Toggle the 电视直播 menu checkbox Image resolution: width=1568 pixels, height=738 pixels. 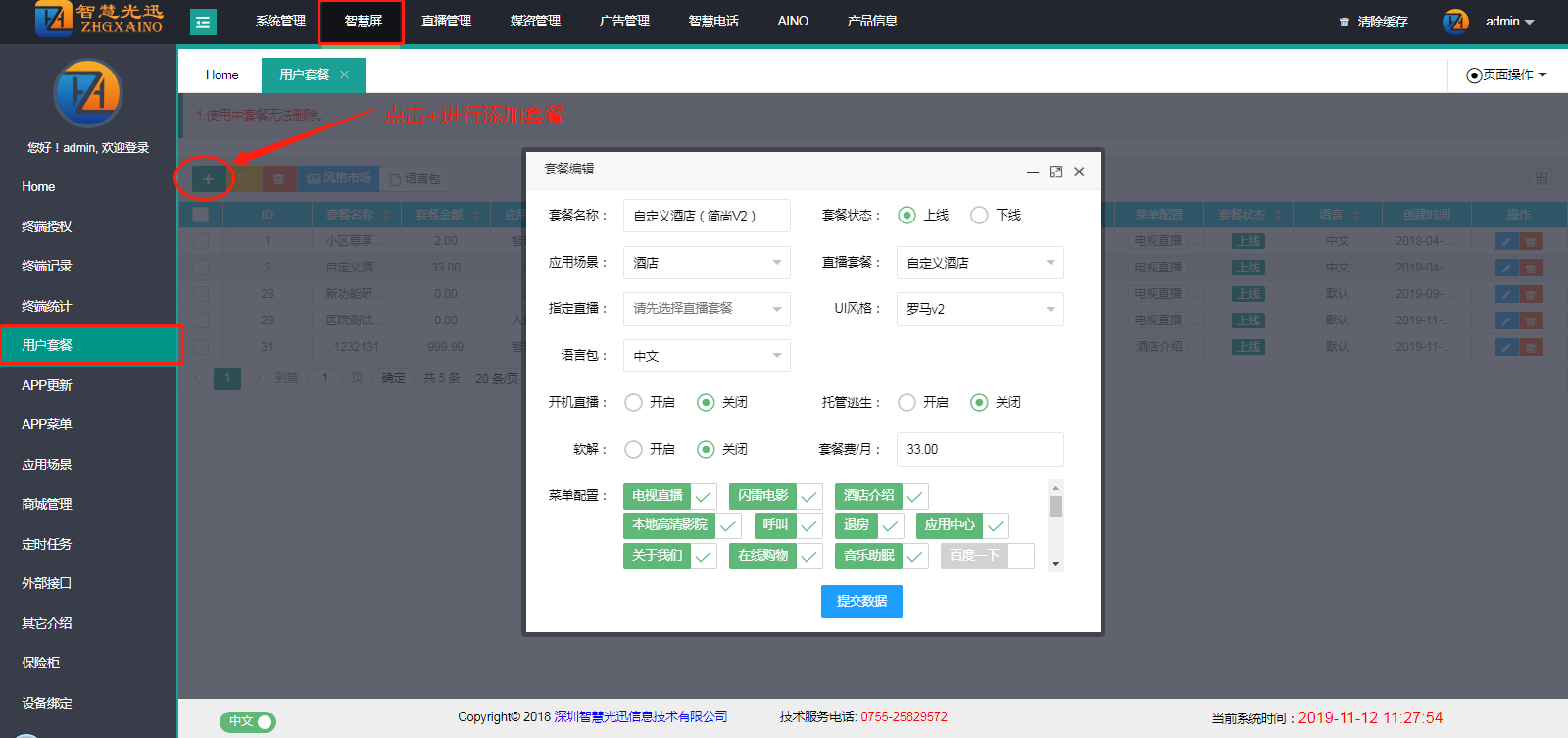(x=704, y=496)
